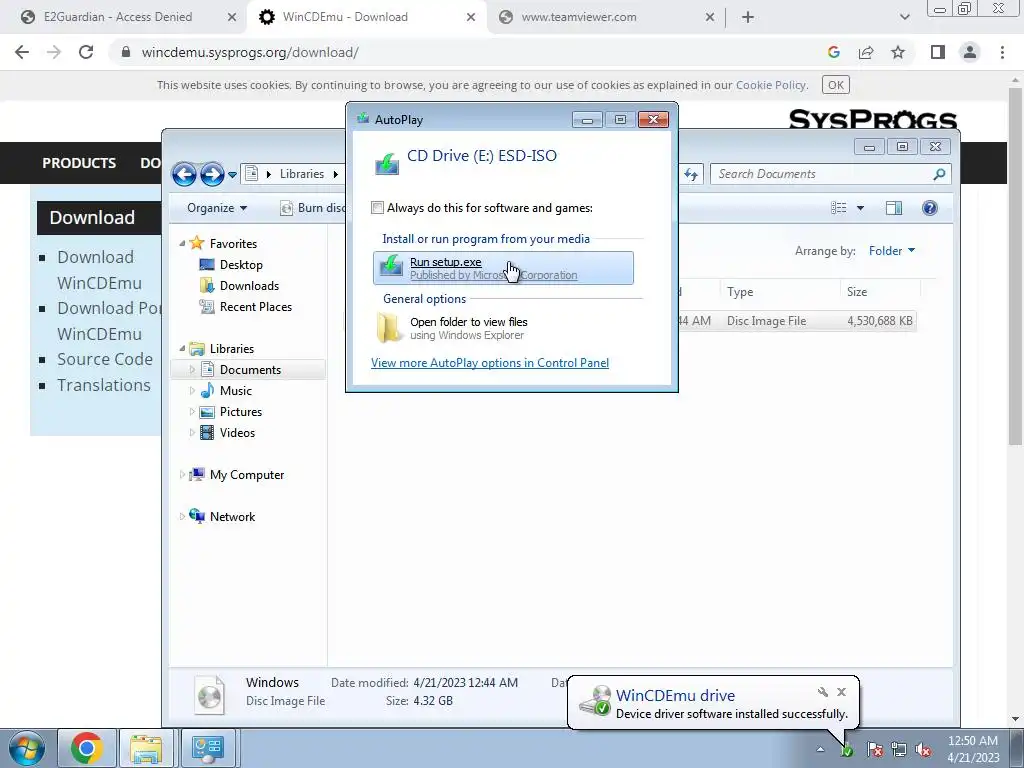Image resolution: width=1024 pixels, height=768 pixels.
Task: Close the WinCDEmu - Download tab
Action: (x=471, y=17)
